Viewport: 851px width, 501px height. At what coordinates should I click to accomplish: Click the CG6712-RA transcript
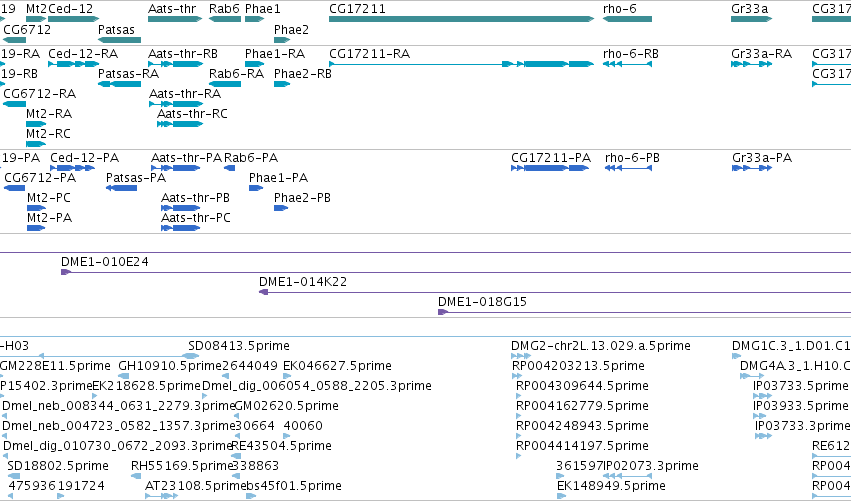pyautogui.click(x=15, y=104)
